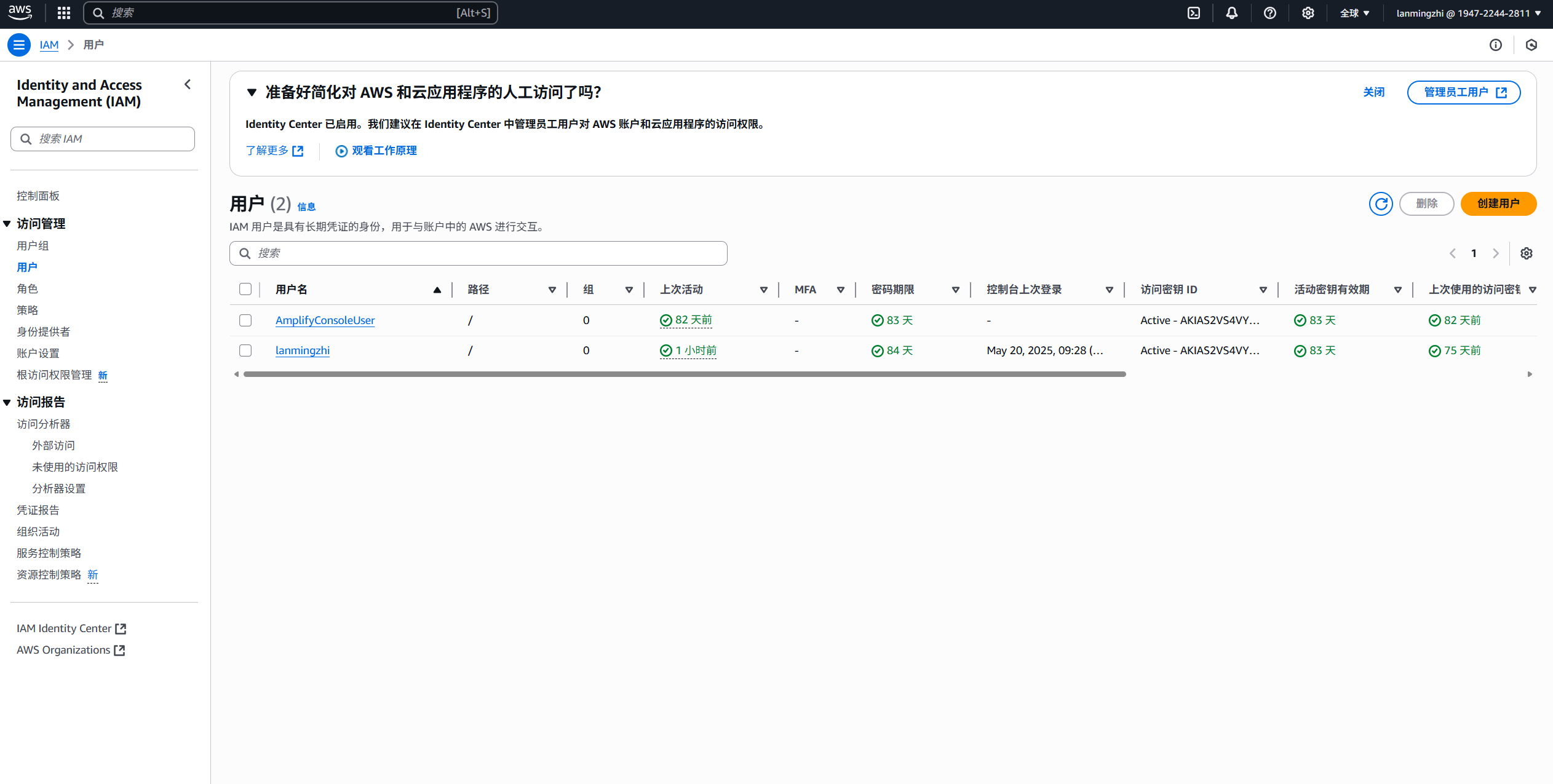
Task: Go to 策略 in the sidebar
Action: click(x=27, y=310)
